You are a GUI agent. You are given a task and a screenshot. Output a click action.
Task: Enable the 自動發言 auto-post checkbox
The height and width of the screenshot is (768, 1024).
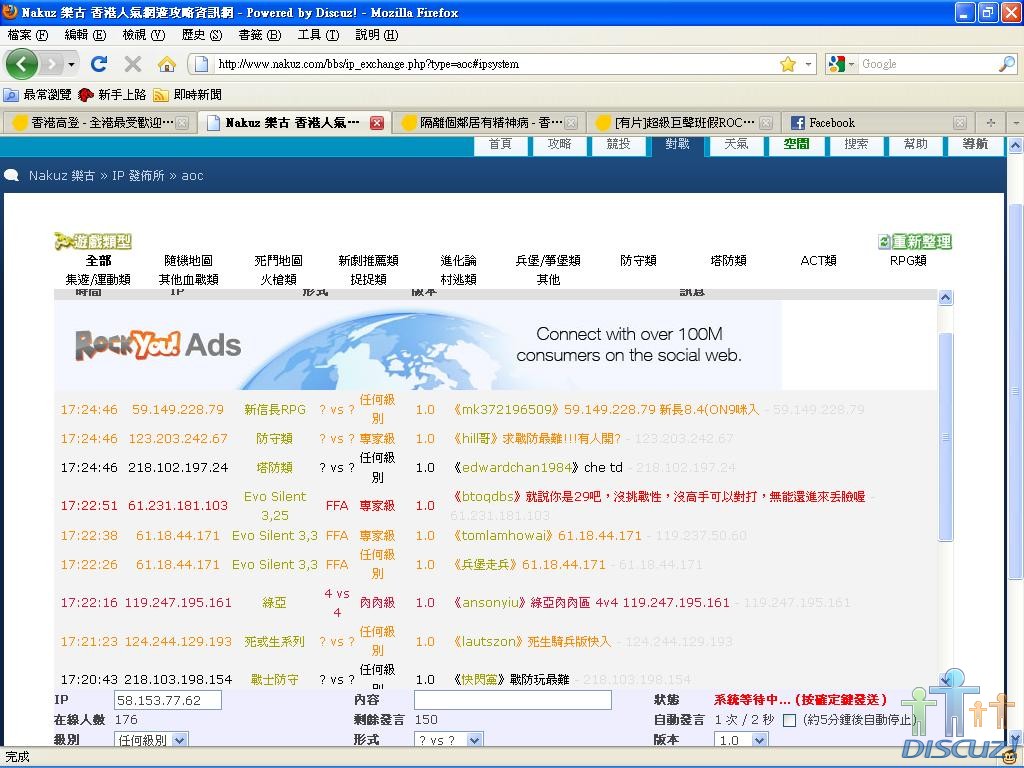[790, 720]
